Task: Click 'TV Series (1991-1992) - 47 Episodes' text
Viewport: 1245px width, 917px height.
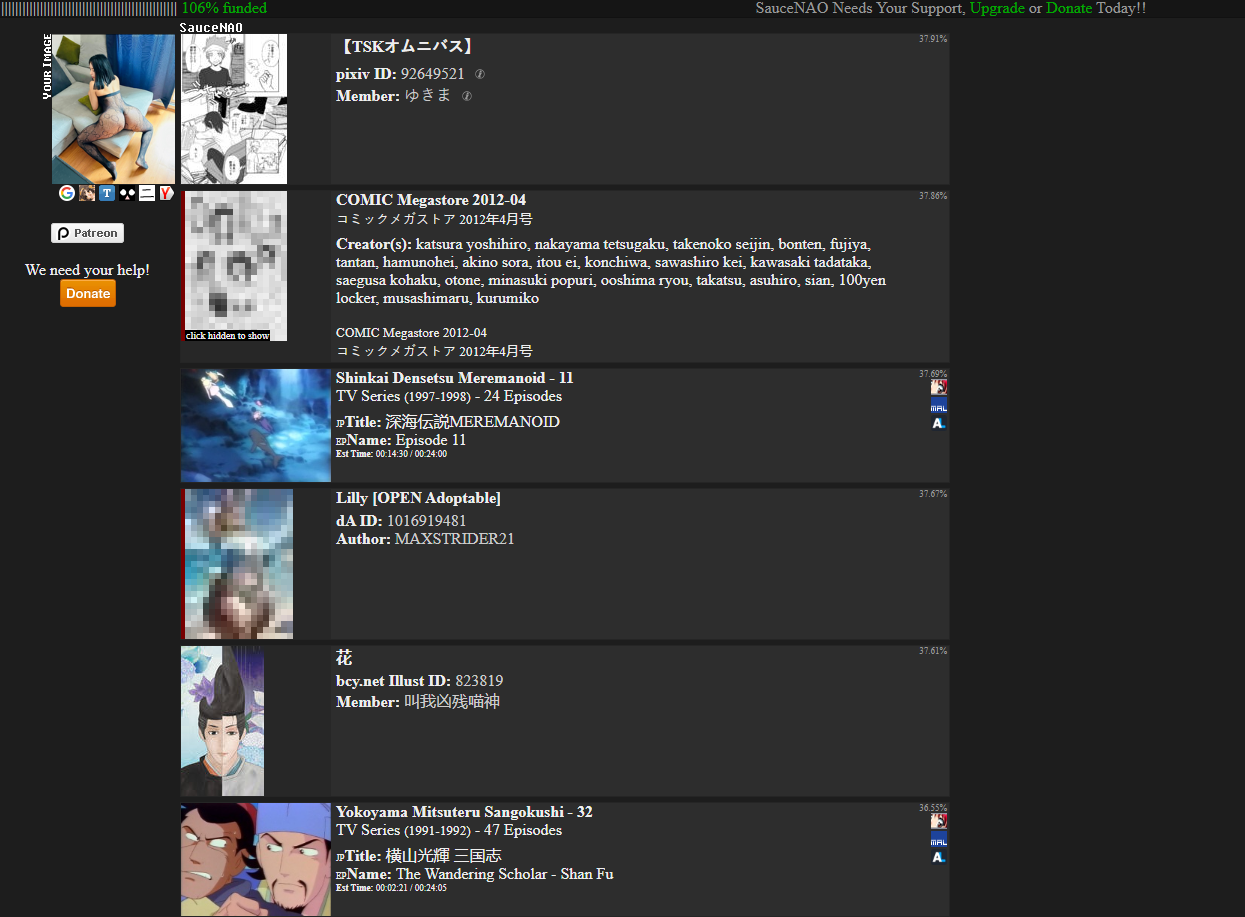Action: (x=449, y=830)
